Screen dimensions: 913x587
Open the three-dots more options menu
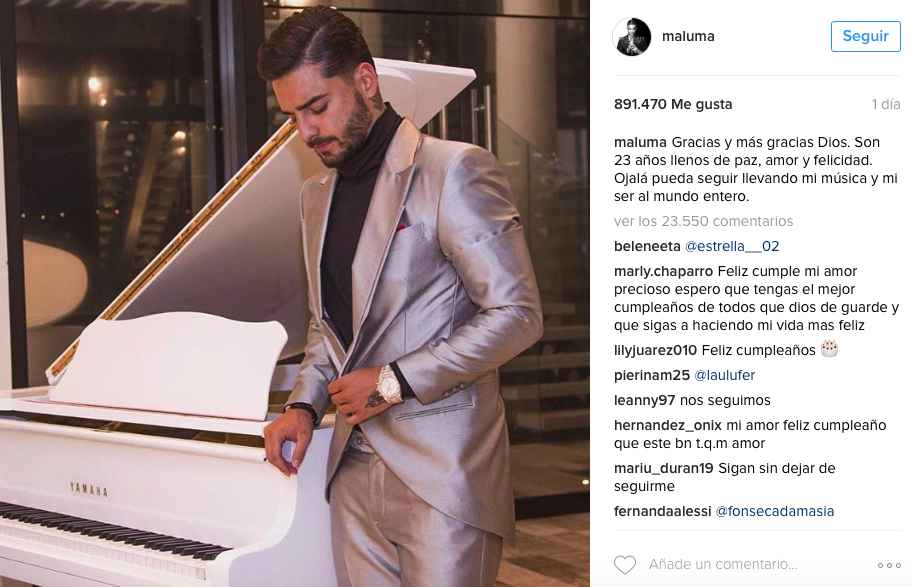pyautogui.click(x=889, y=565)
